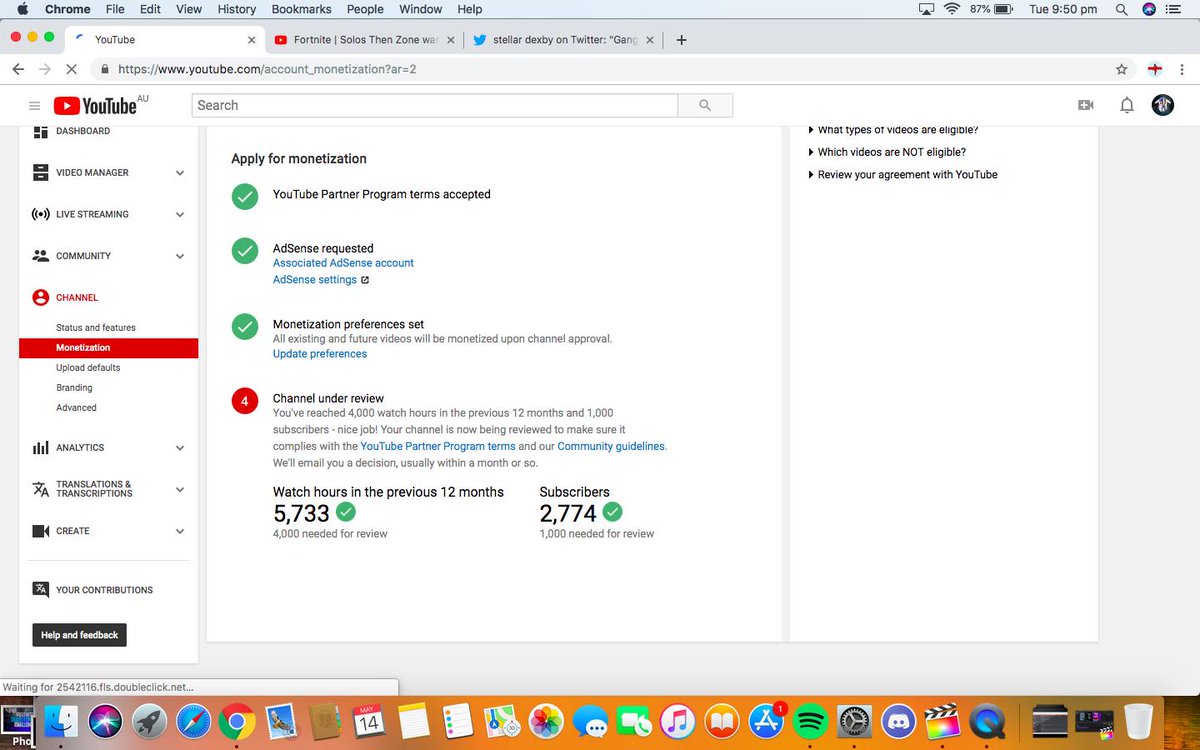Open the Trash in the dock
This screenshot has height=750, width=1200.
[x=1139, y=721]
